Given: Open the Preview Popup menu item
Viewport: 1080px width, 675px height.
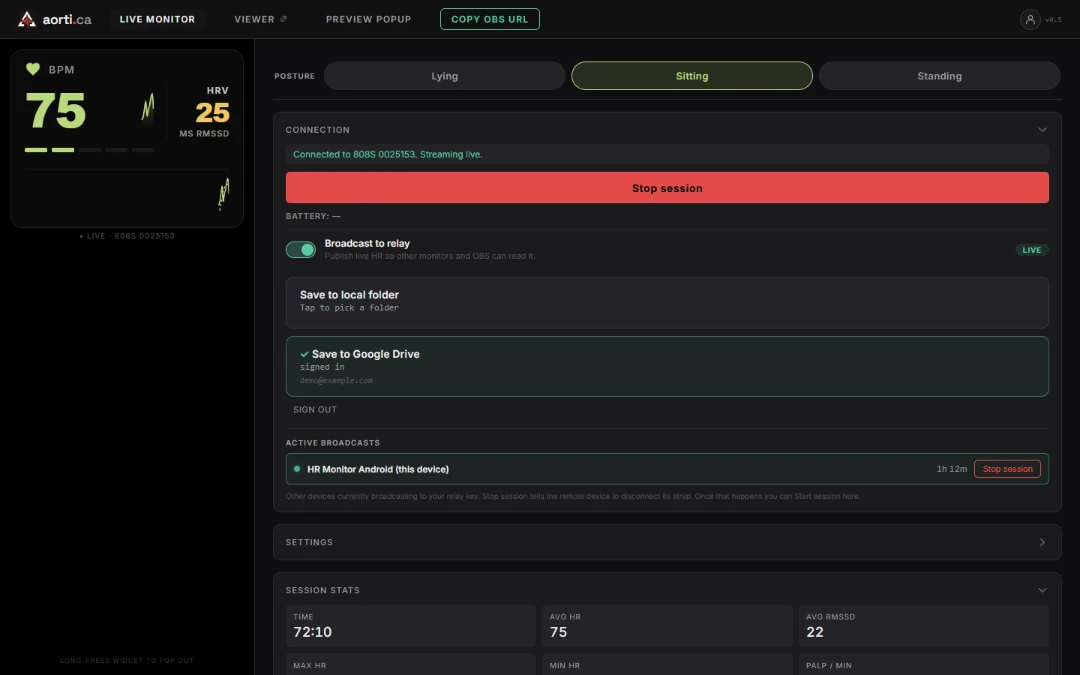Looking at the screenshot, I should [368, 19].
